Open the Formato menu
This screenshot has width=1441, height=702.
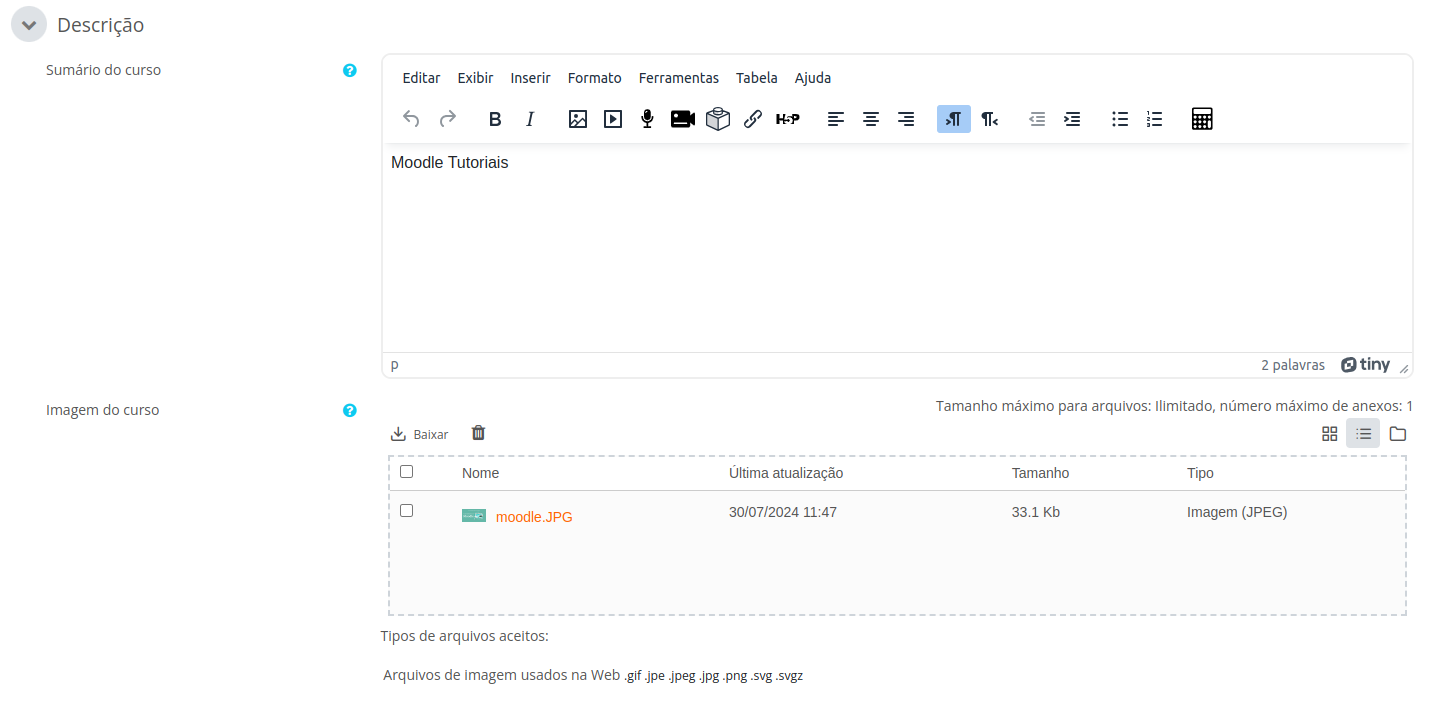coord(594,78)
